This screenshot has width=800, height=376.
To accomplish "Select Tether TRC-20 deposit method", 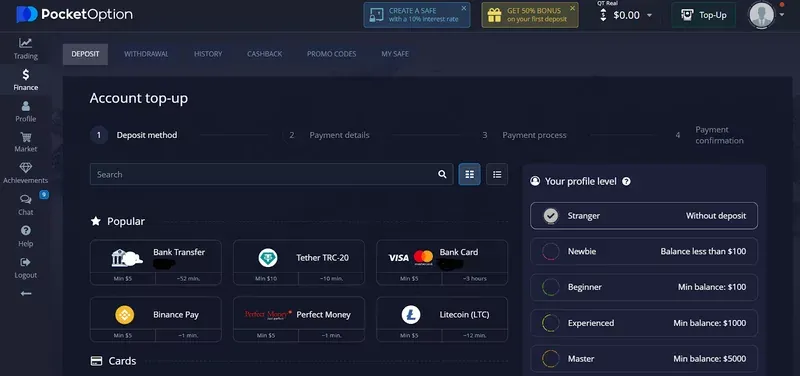I will coord(299,262).
